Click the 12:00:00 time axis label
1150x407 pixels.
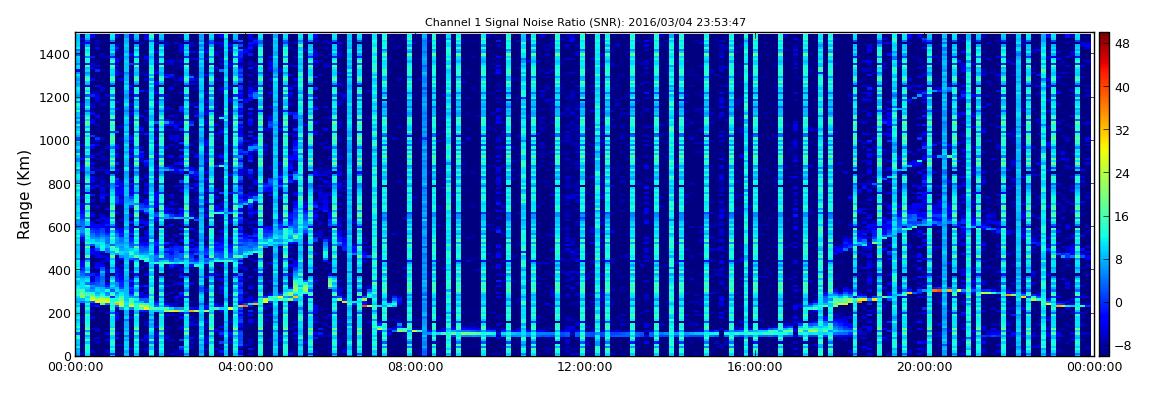coord(583,368)
